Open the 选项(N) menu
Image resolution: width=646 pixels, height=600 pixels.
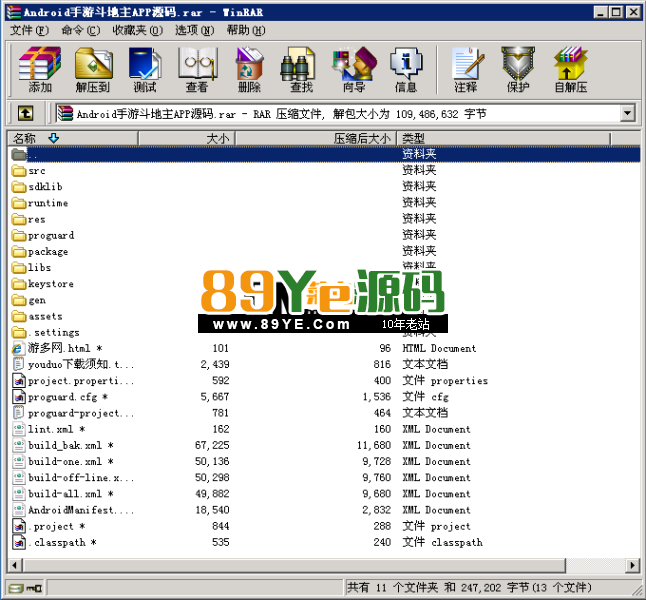pos(194,30)
